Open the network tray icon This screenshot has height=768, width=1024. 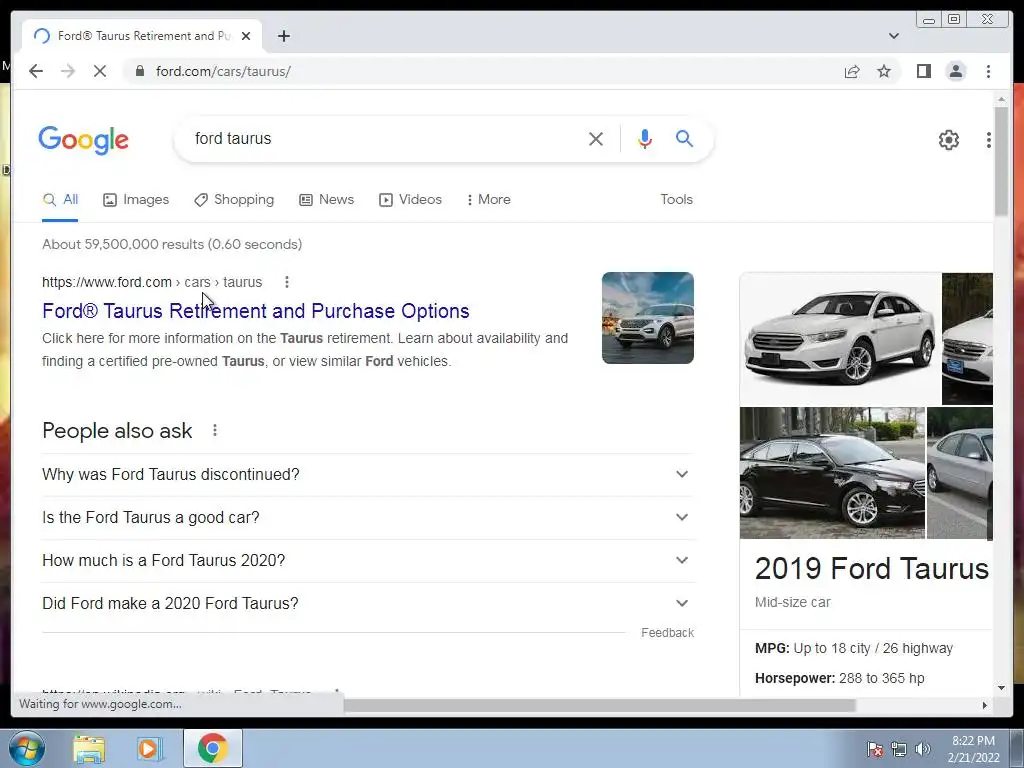tap(899, 749)
